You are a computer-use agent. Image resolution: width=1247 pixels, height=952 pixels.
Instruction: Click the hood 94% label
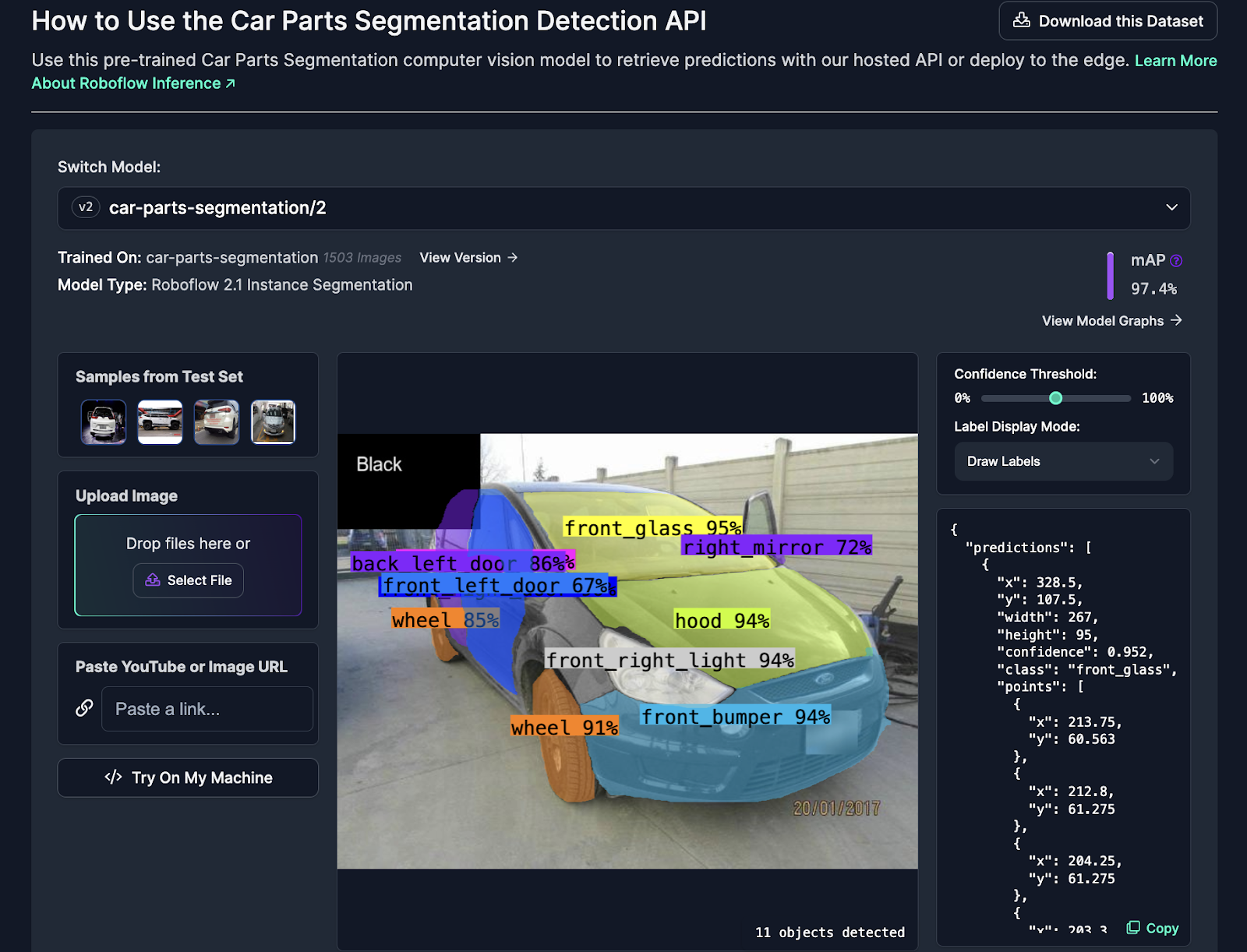(722, 621)
